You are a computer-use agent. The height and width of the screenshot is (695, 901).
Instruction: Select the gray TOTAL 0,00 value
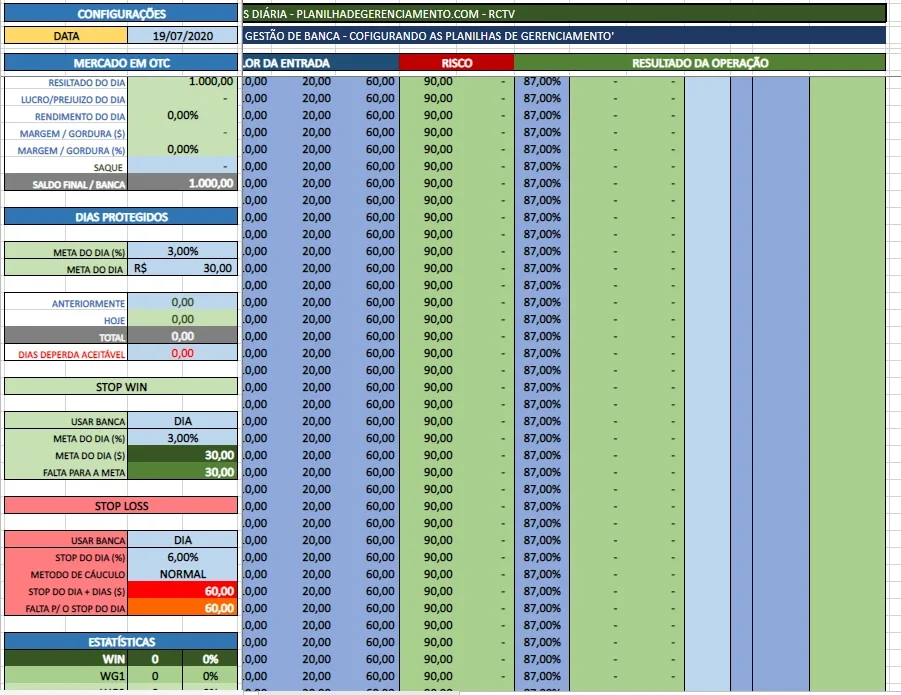pos(183,336)
